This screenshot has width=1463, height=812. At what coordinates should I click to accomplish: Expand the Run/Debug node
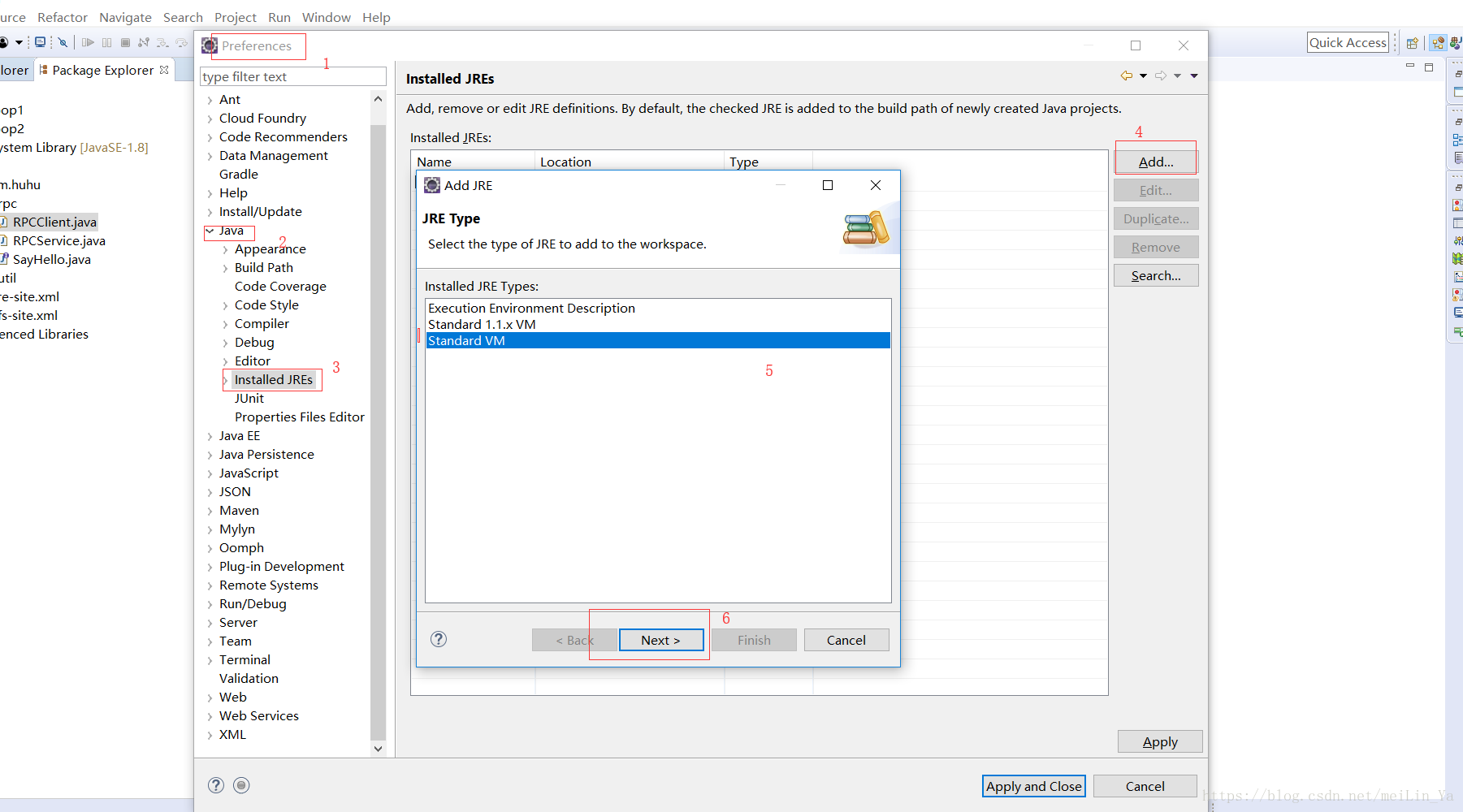[210, 604]
